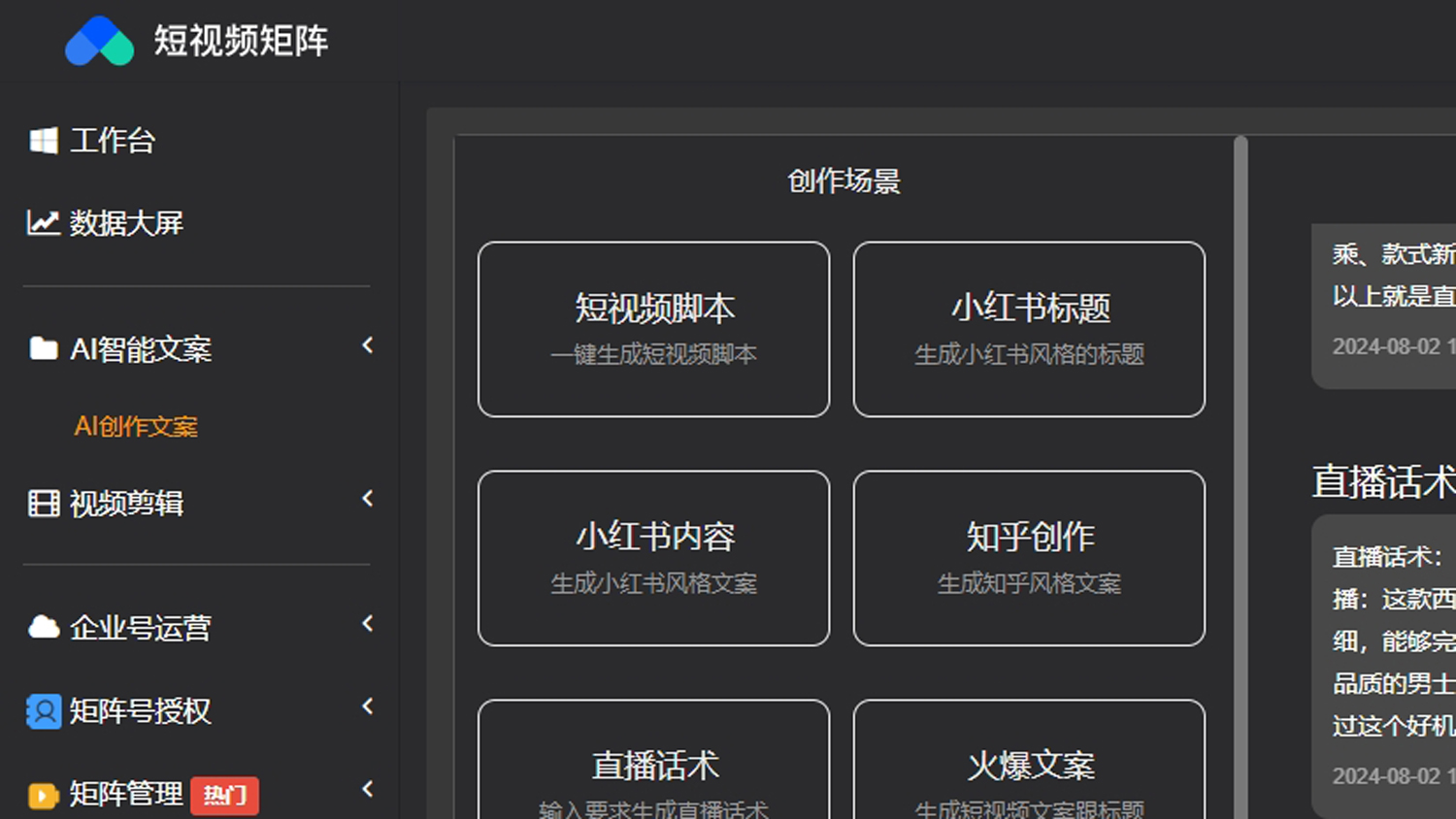This screenshot has height=819, width=1456.
Task: Choose the 火爆文案 scenario card
Action: [x=1029, y=759]
